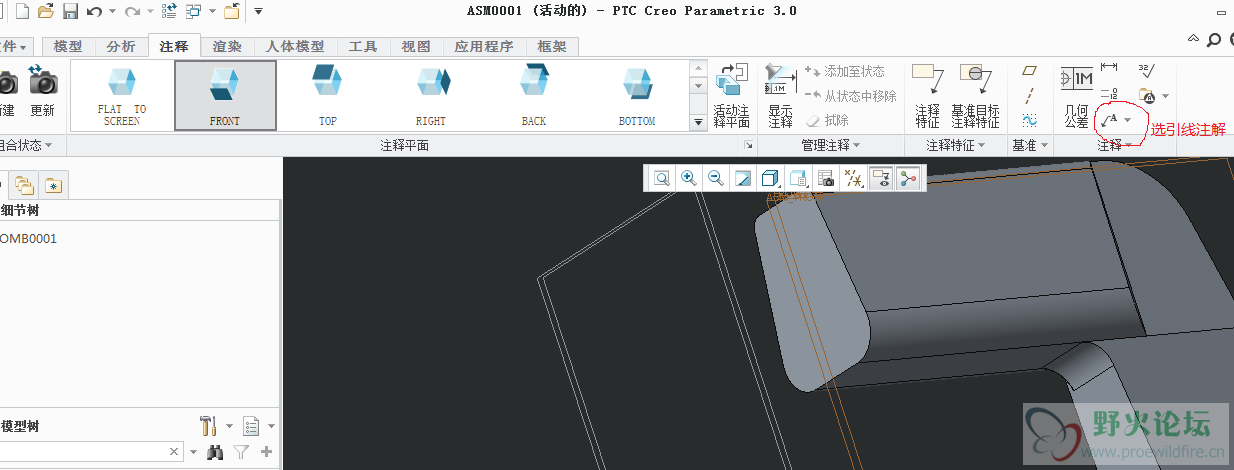Image resolution: width=1234 pixels, height=470 pixels.
Task: Expand the full annotation plane gallery
Action: [698, 122]
